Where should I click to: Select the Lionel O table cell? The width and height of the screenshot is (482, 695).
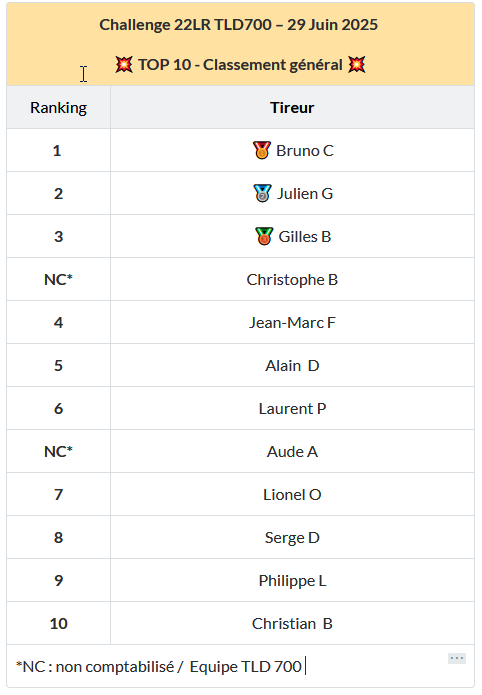tap(292, 494)
